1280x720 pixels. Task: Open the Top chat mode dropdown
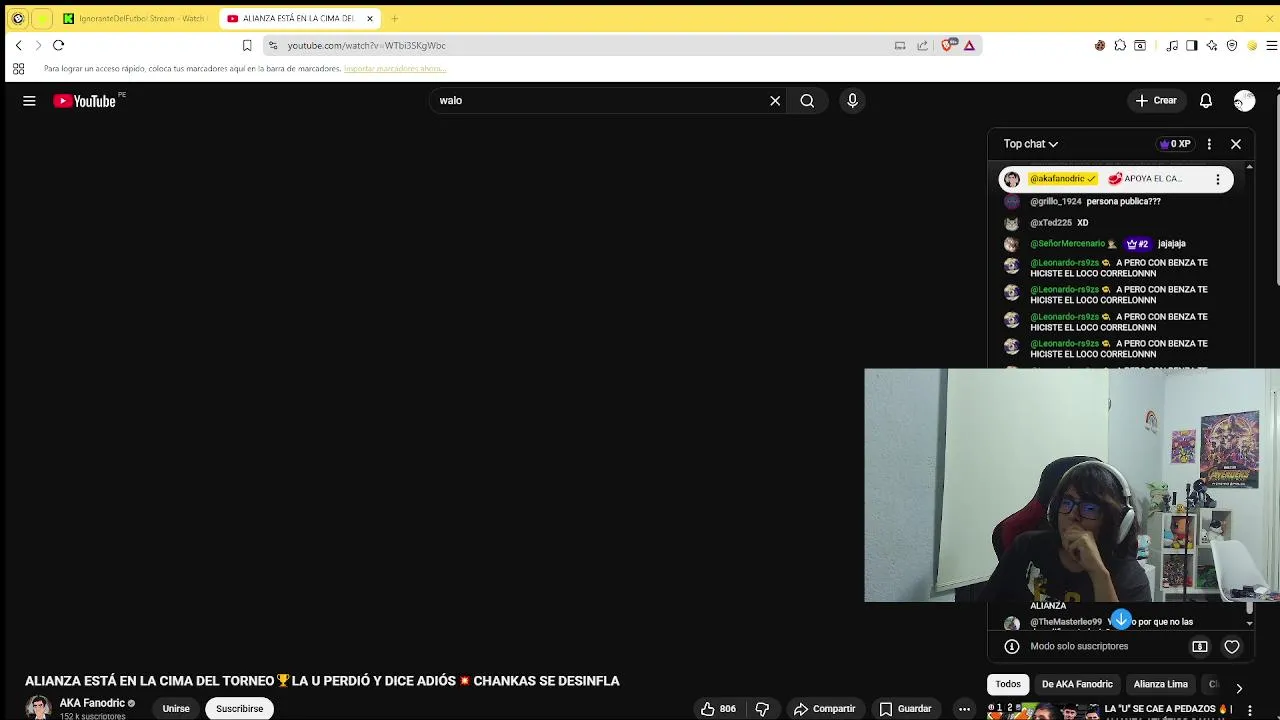point(1030,144)
